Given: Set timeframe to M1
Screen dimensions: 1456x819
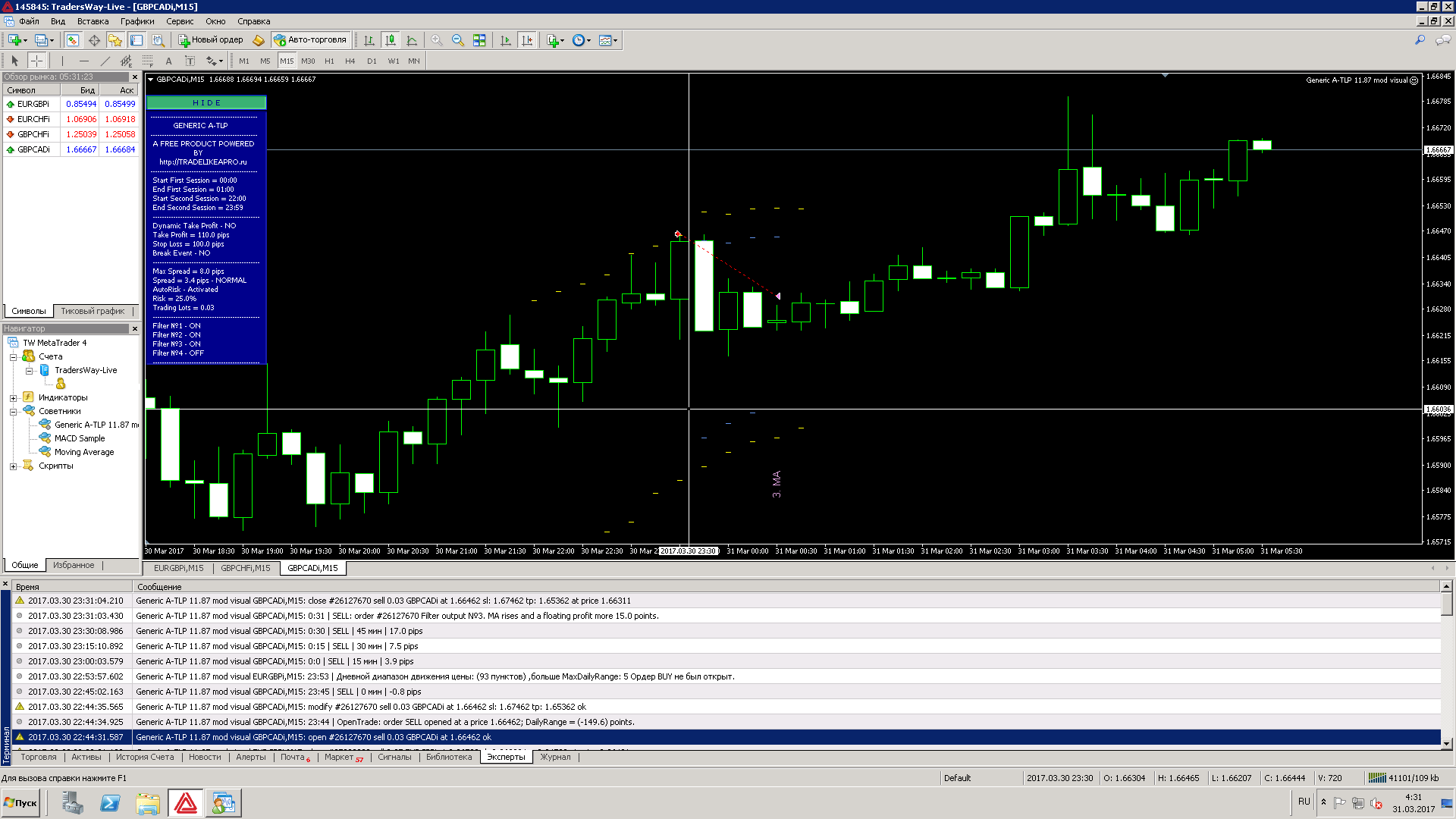Looking at the screenshot, I should click(x=244, y=61).
